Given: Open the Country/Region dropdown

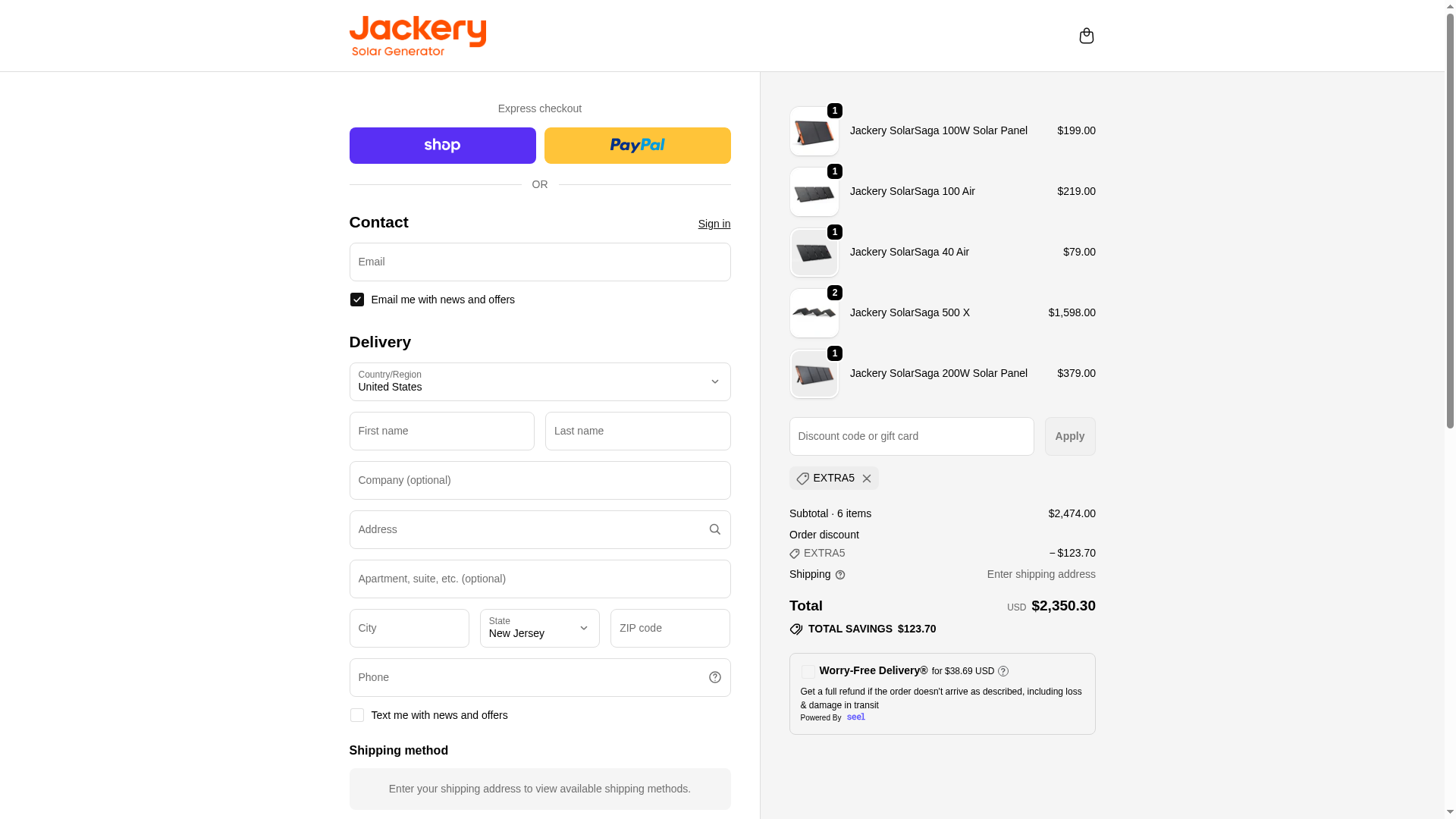Looking at the screenshot, I should pyautogui.click(x=539, y=381).
